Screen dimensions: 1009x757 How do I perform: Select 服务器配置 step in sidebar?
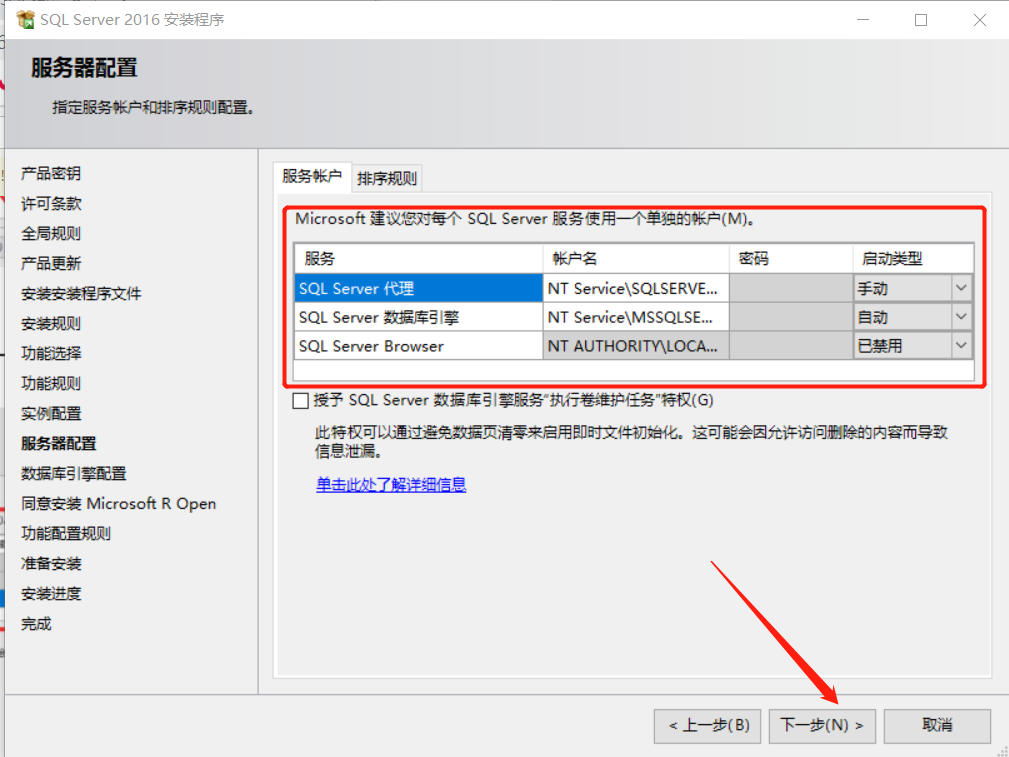coord(59,444)
